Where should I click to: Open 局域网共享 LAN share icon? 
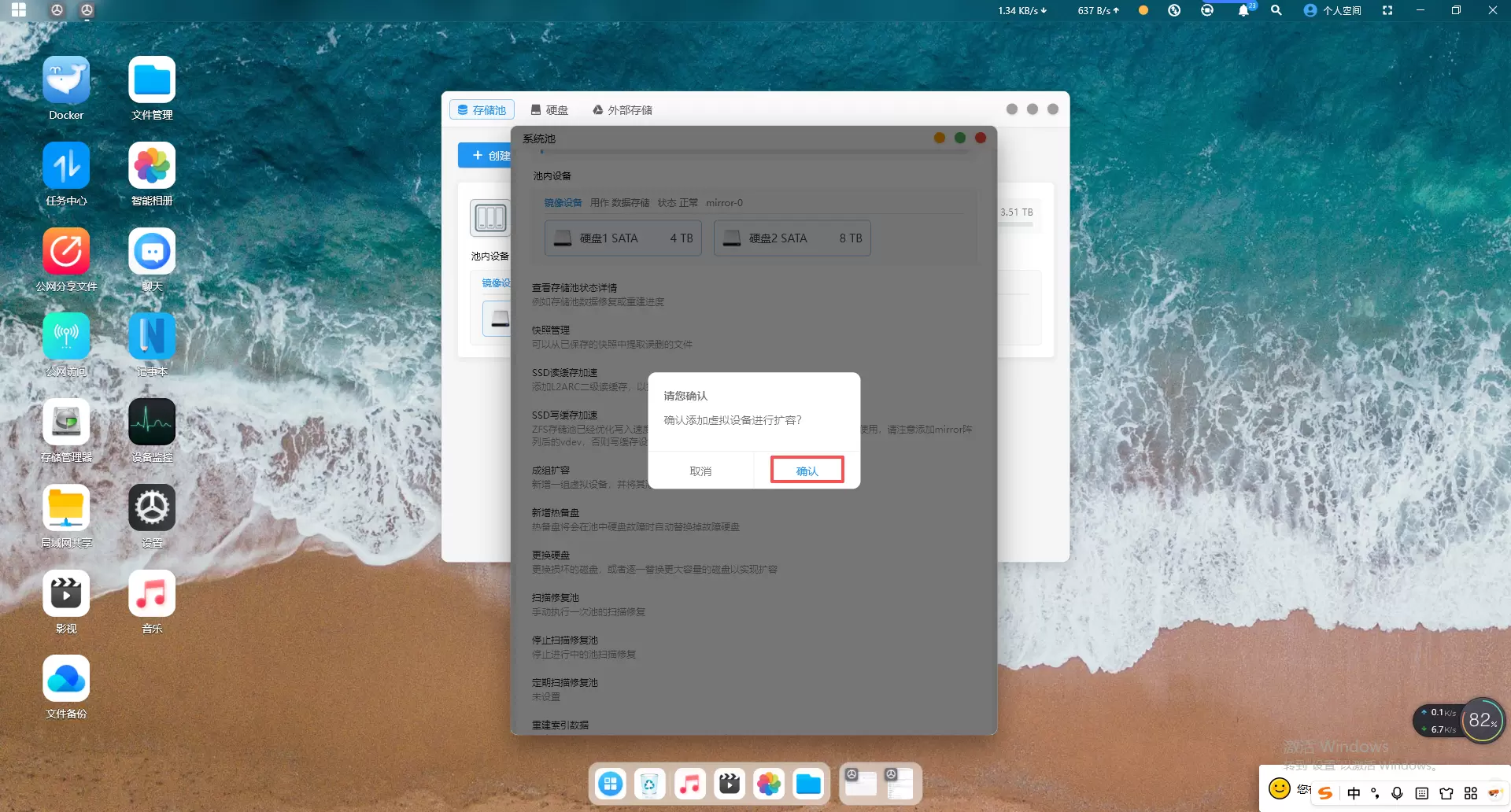point(66,508)
